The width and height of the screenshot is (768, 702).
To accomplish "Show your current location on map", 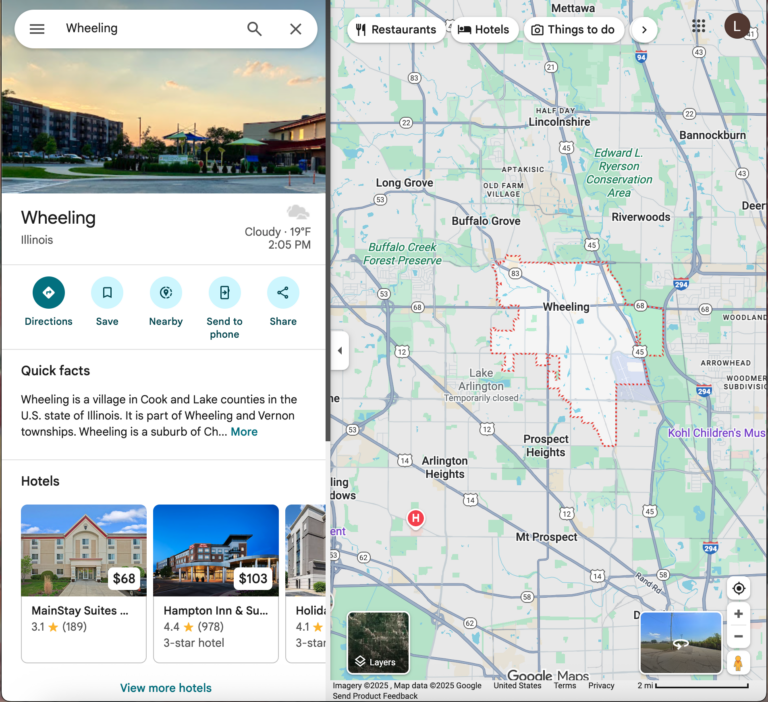I will pyautogui.click(x=739, y=588).
